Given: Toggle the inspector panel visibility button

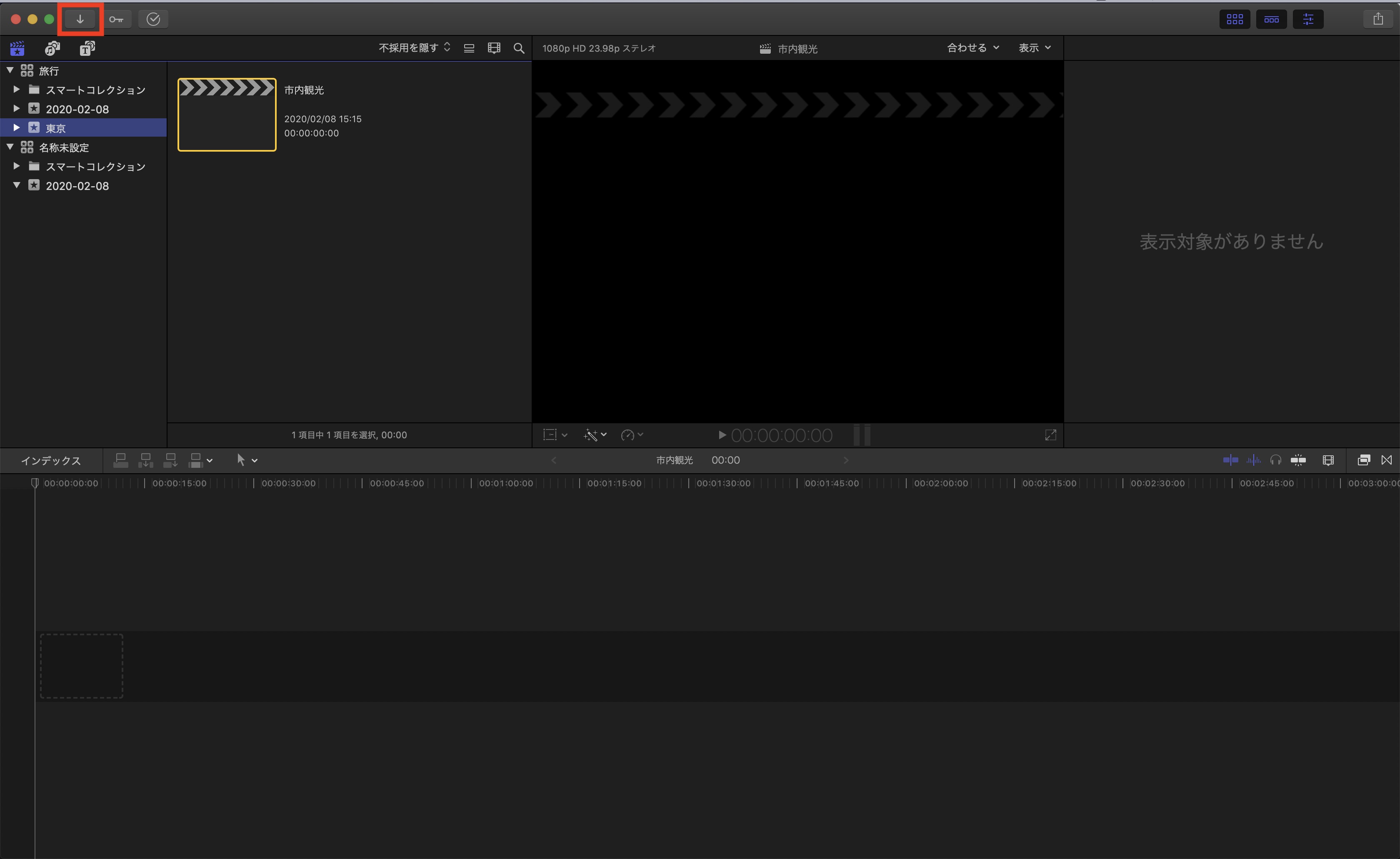Looking at the screenshot, I should pos(1308,19).
